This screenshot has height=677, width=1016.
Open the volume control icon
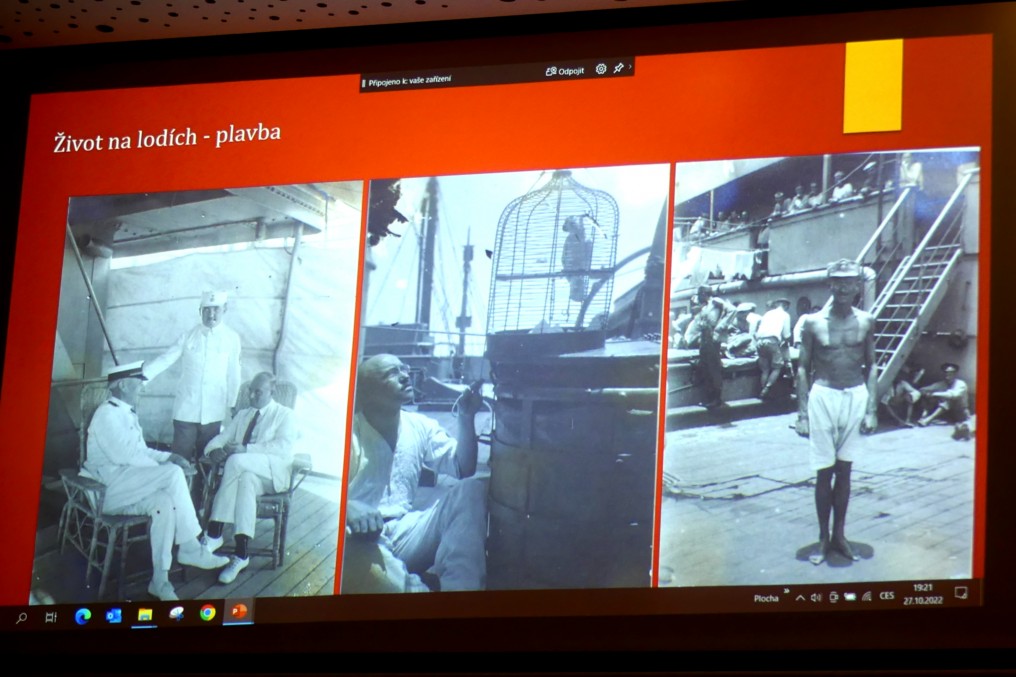(x=816, y=597)
